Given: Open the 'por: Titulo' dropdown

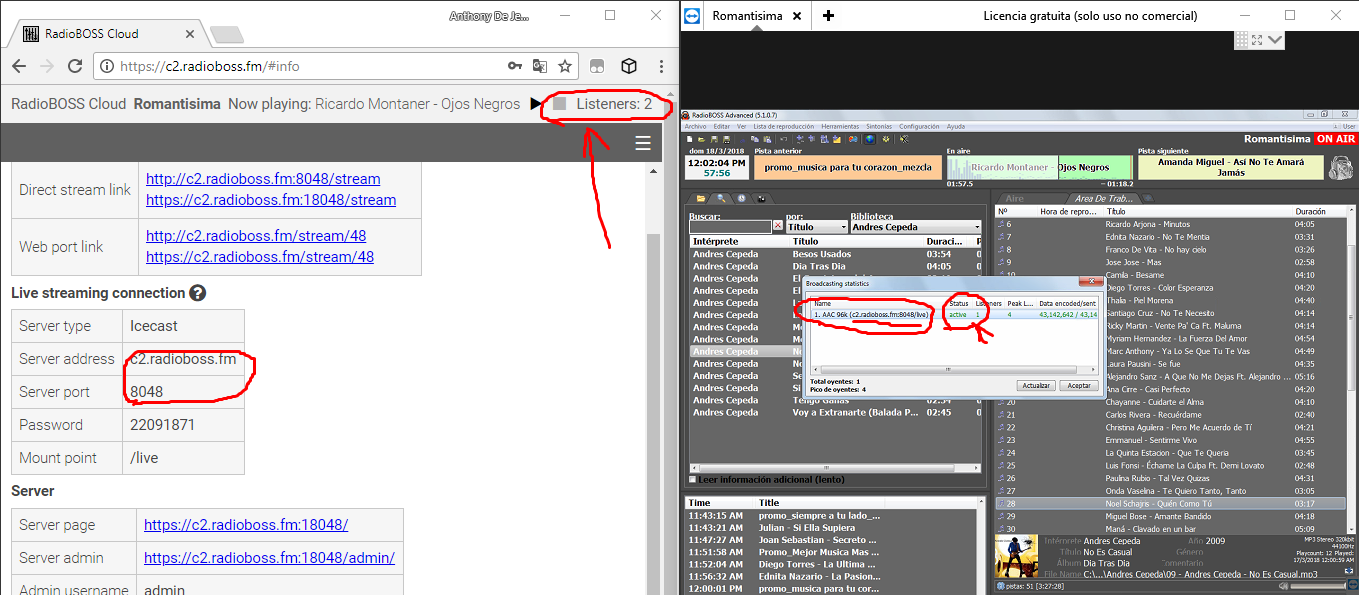Looking at the screenshot, I should 816,227.
